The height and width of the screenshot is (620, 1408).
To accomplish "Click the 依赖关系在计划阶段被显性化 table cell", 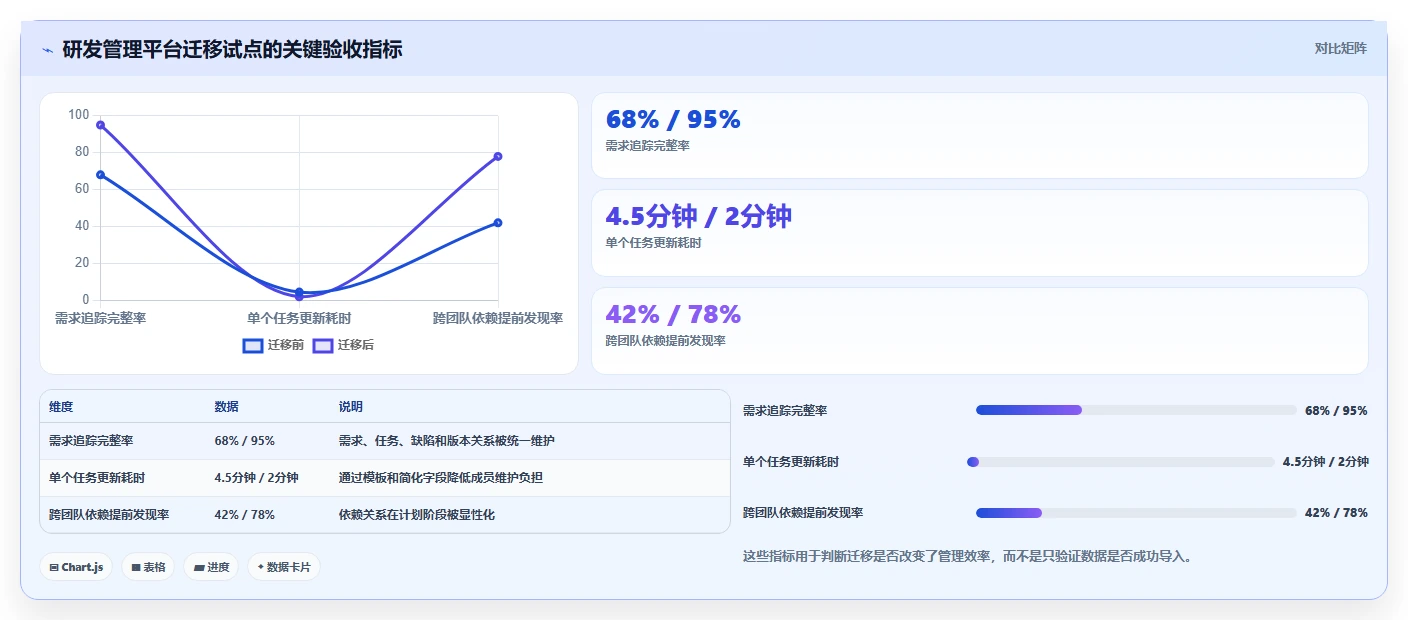I will (417, 515).
